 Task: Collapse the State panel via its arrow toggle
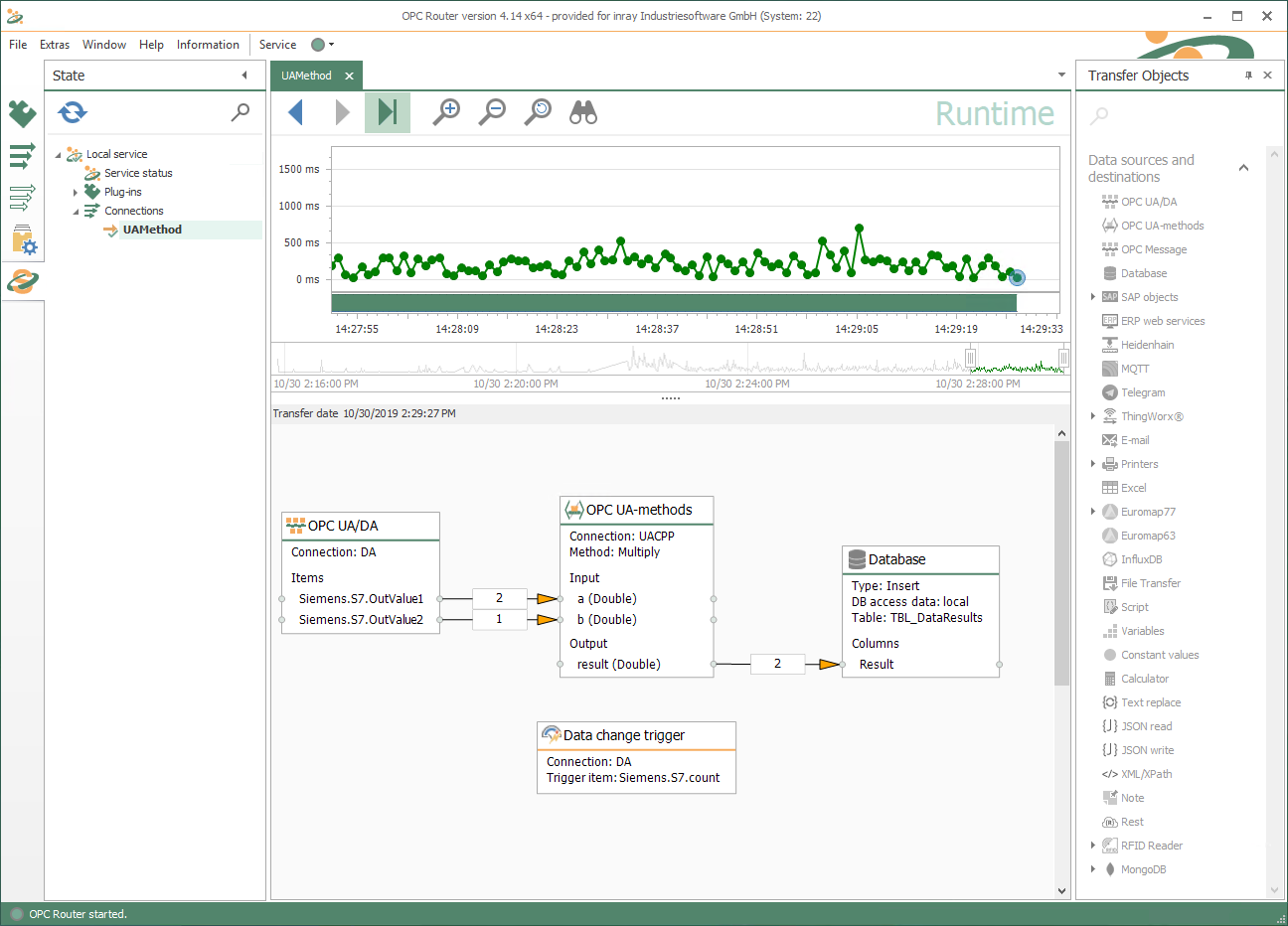(x=244, y=75)
